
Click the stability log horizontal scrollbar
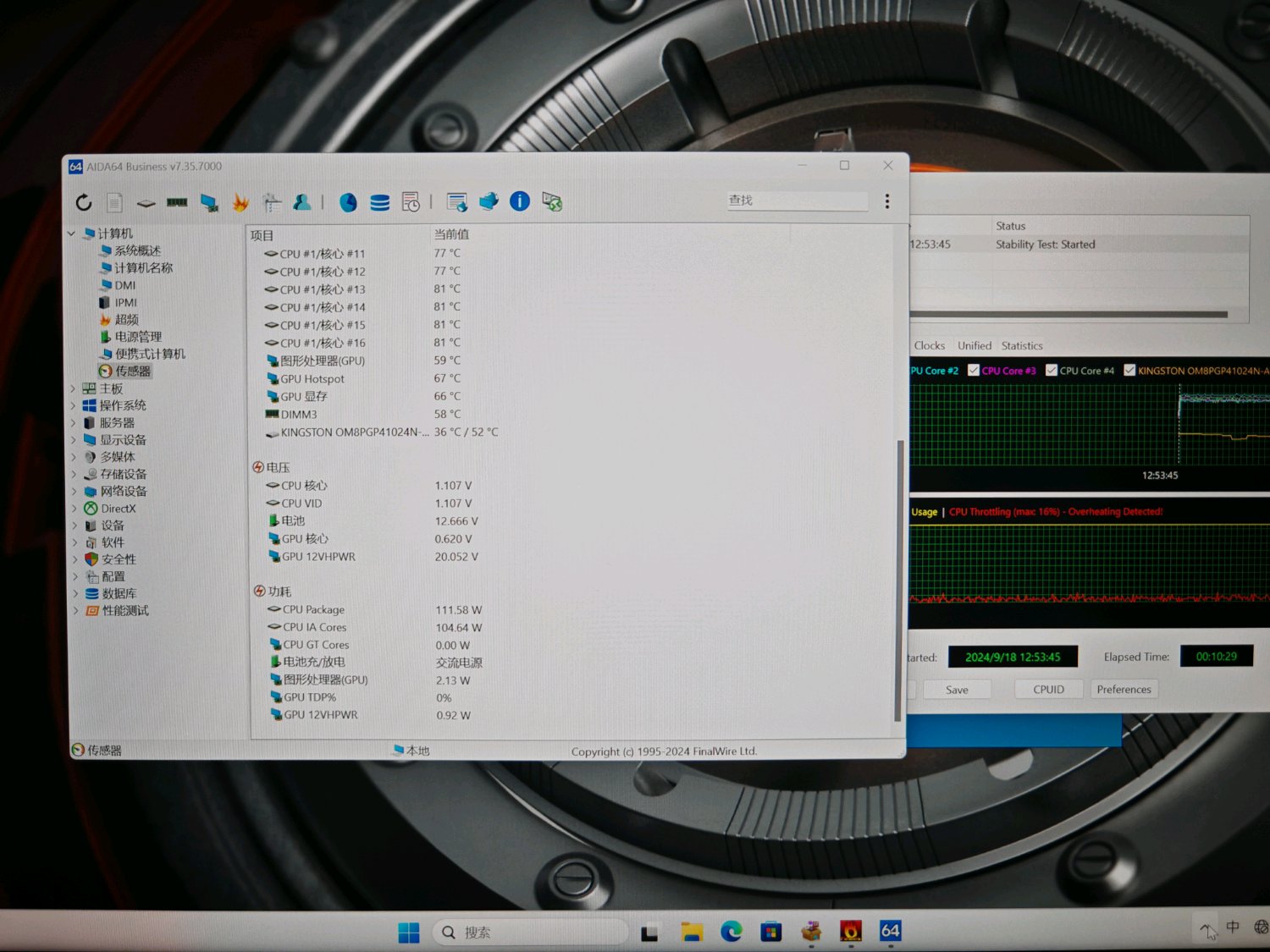[x=1068, y=315]
